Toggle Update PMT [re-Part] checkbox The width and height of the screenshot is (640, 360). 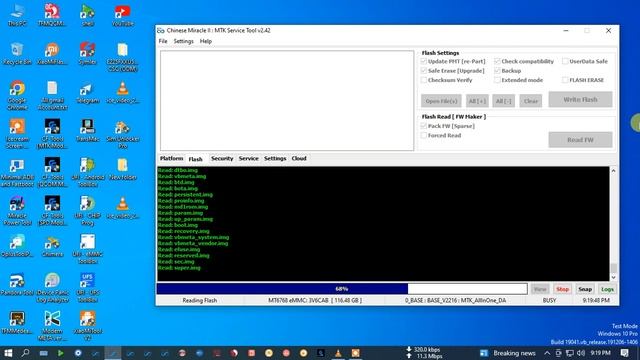coord(424,61)
